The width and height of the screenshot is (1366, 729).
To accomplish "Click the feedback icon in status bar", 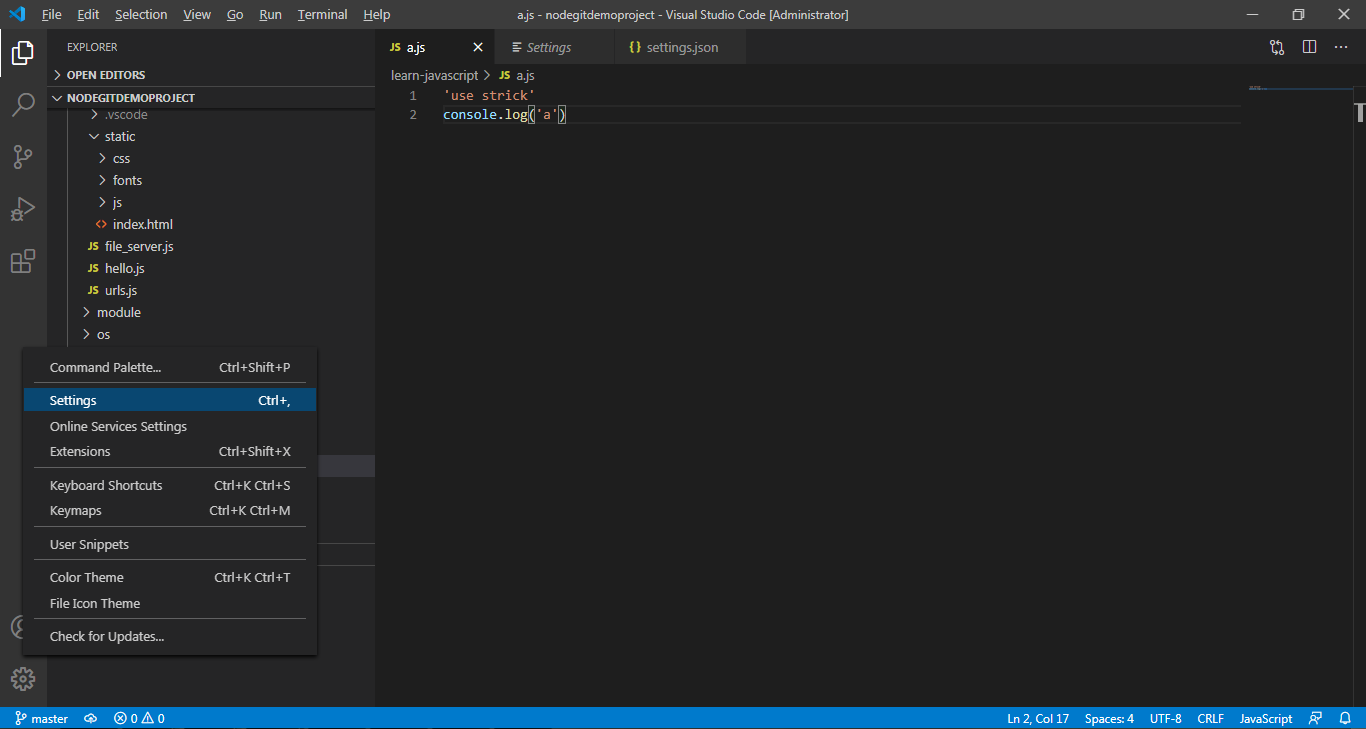I will [1315, 718].
